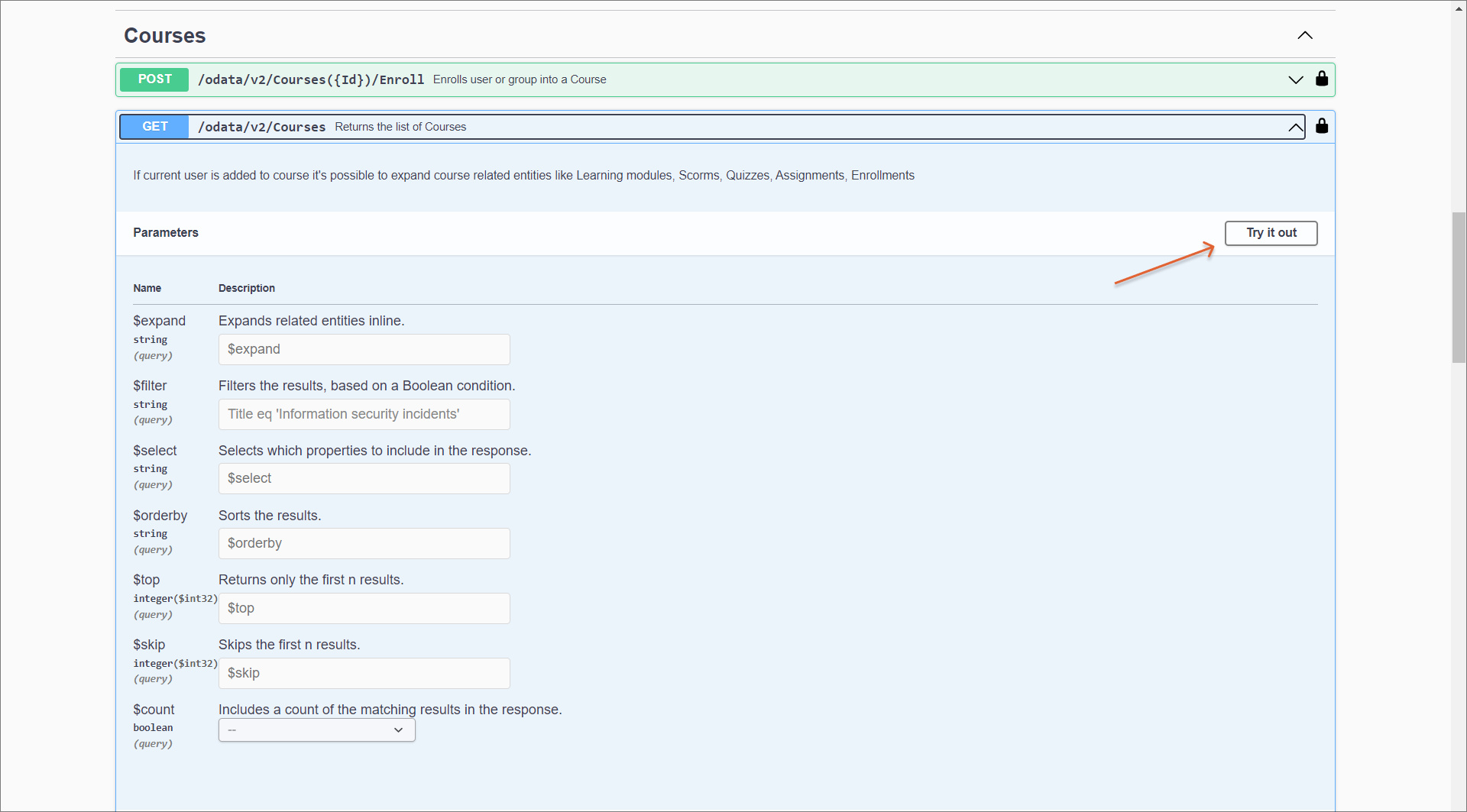Focus the $skip integer input field
Screen dimensions: 1467x812
tap(364, 673)
